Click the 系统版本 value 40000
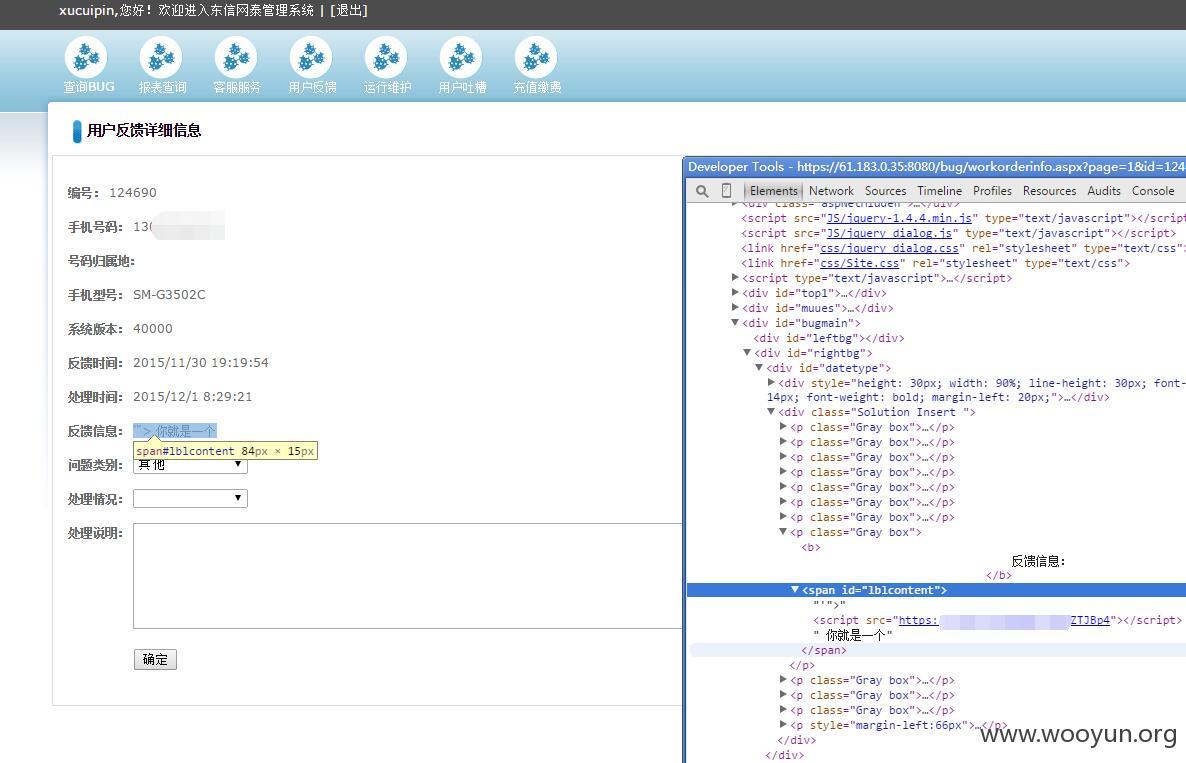 tap(153, 329)
